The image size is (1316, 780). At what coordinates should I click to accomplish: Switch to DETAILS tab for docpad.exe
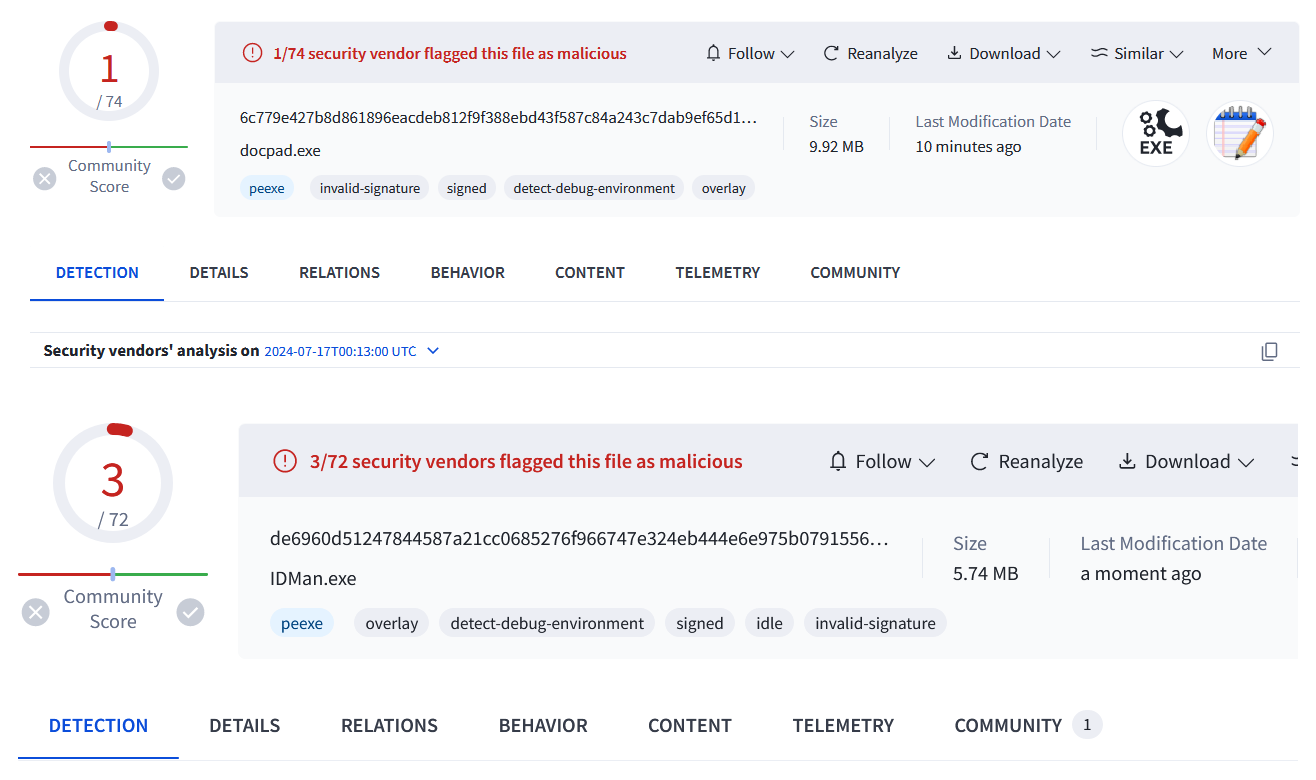(x=219, y=272)
